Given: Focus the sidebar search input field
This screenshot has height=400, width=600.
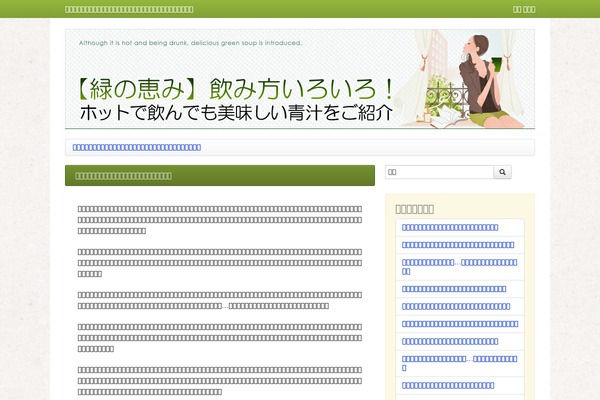Looking at the screenshot, I should click(439, 172).
